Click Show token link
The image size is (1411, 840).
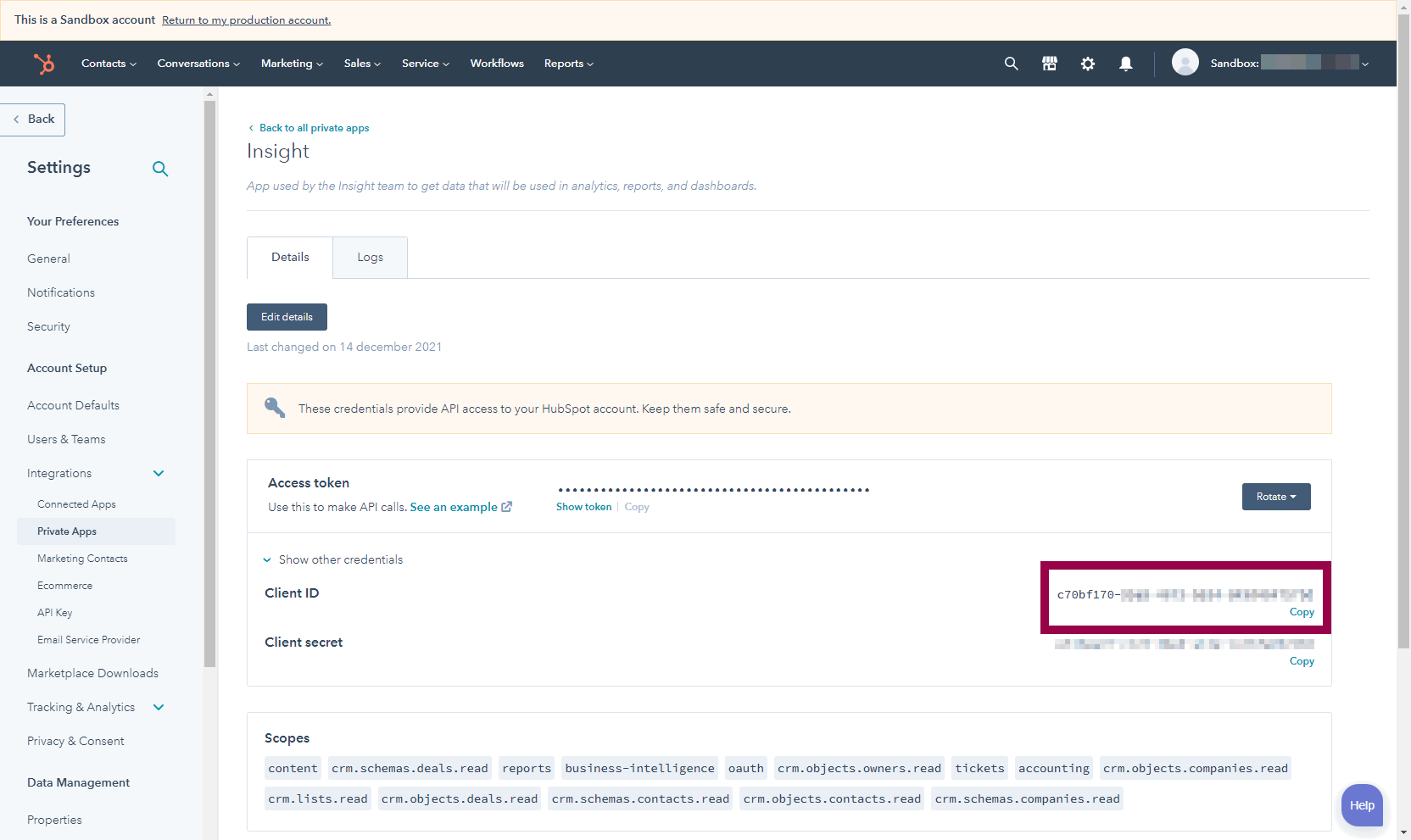point(583,507)
